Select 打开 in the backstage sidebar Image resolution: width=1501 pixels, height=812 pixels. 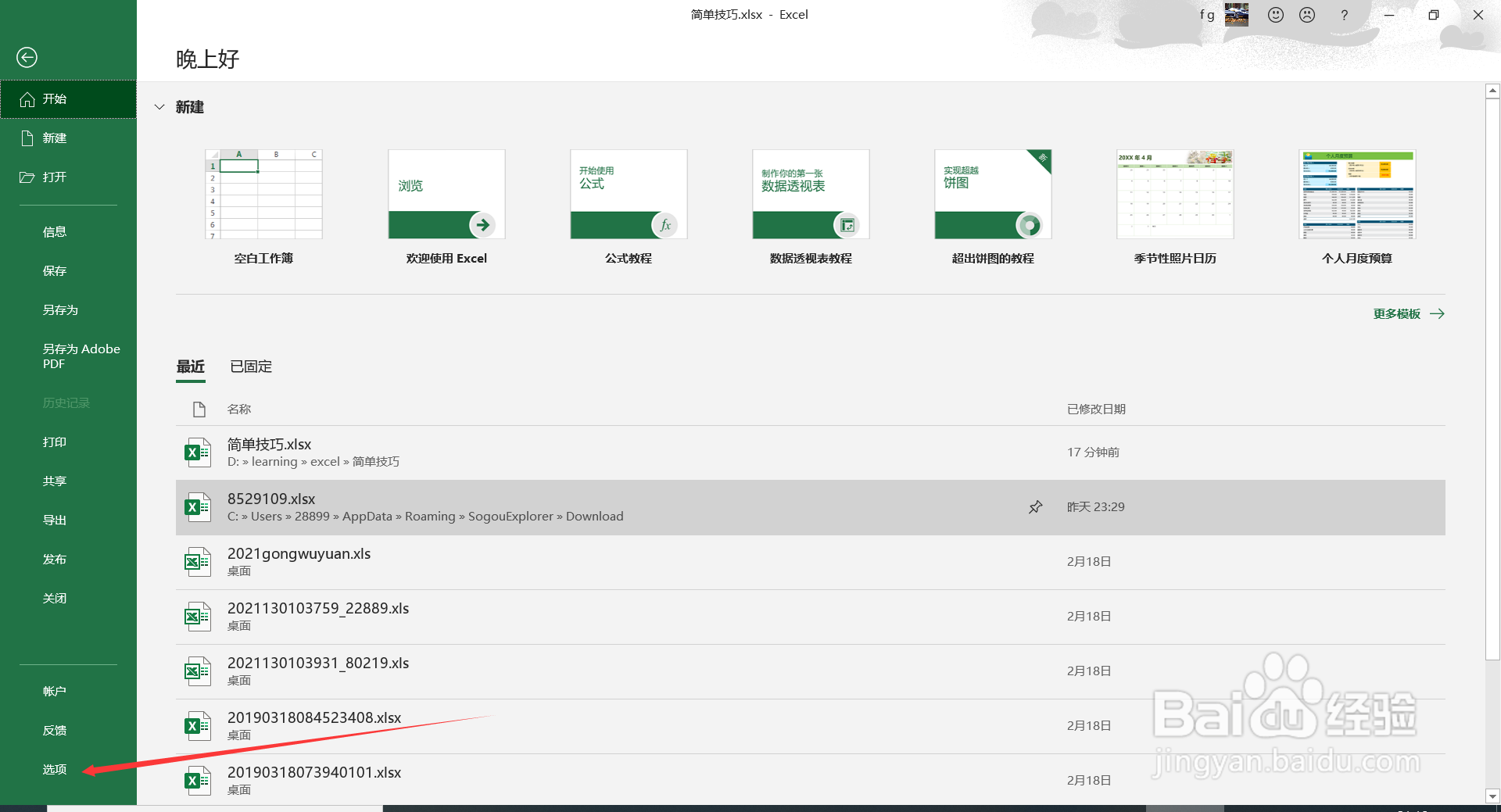pyautogui.click(x=68, y=177)
